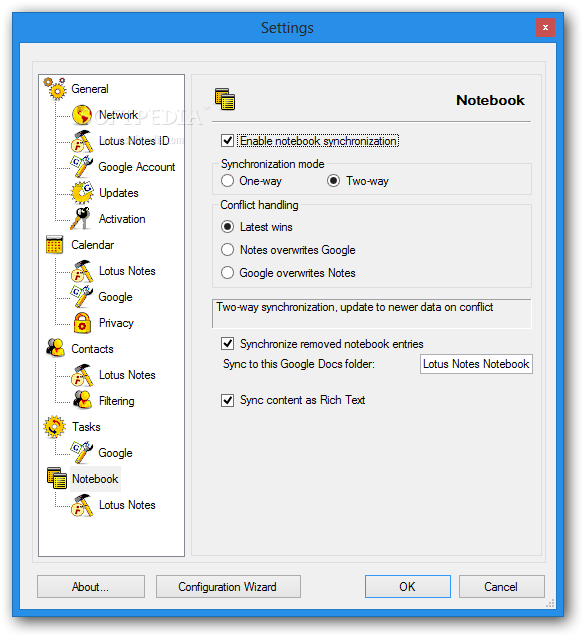
Task: Open Google page under Tasks
Action: [115, 453]
